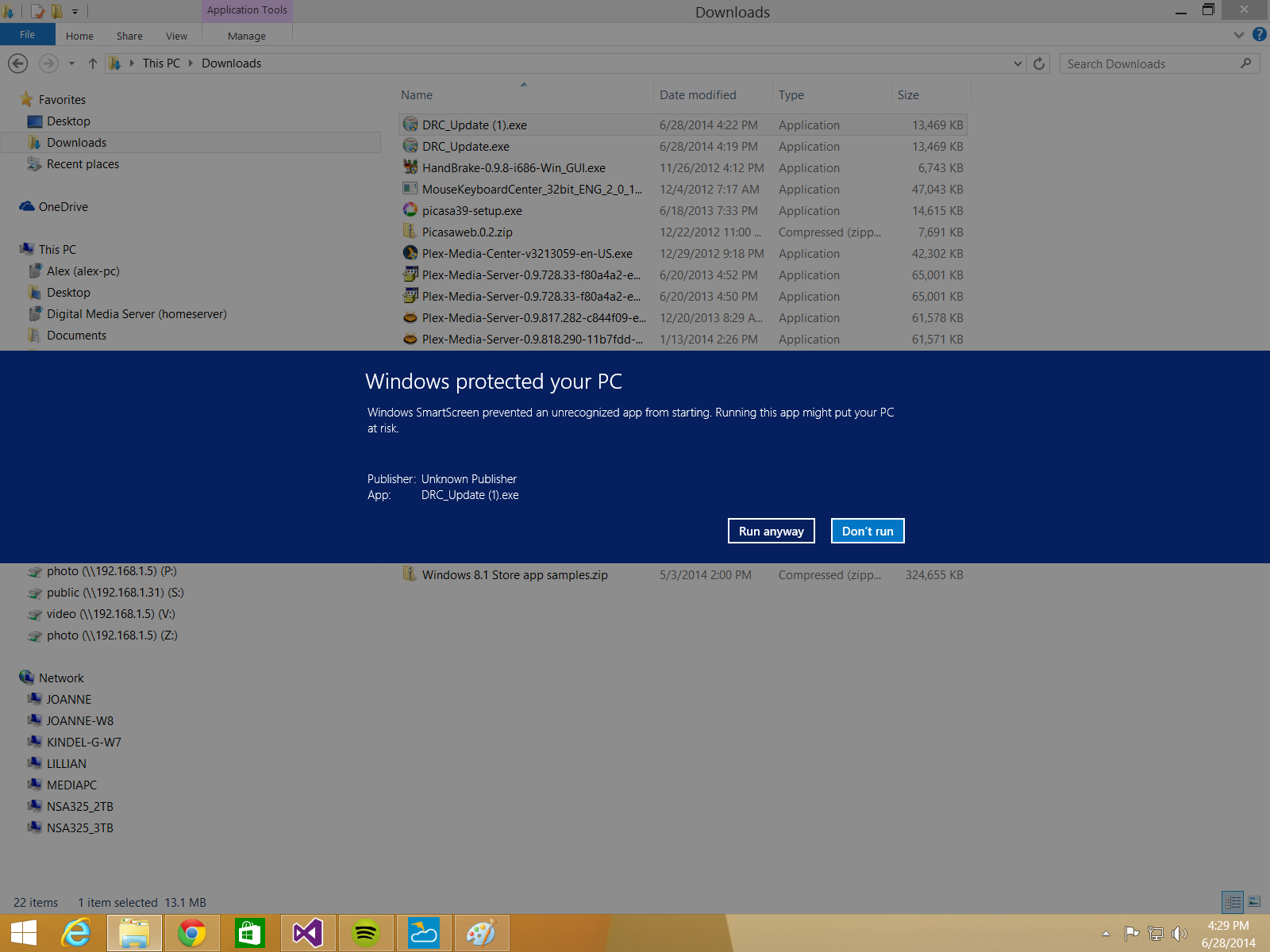Open Spotify from taskbar

(365, 933)
